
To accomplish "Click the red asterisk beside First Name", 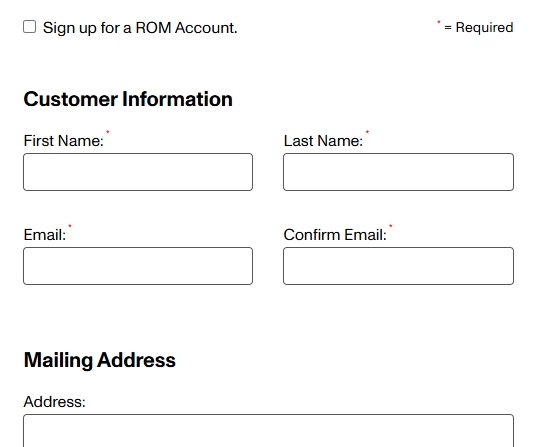I will pyautogui.click(x=108, y=132).
